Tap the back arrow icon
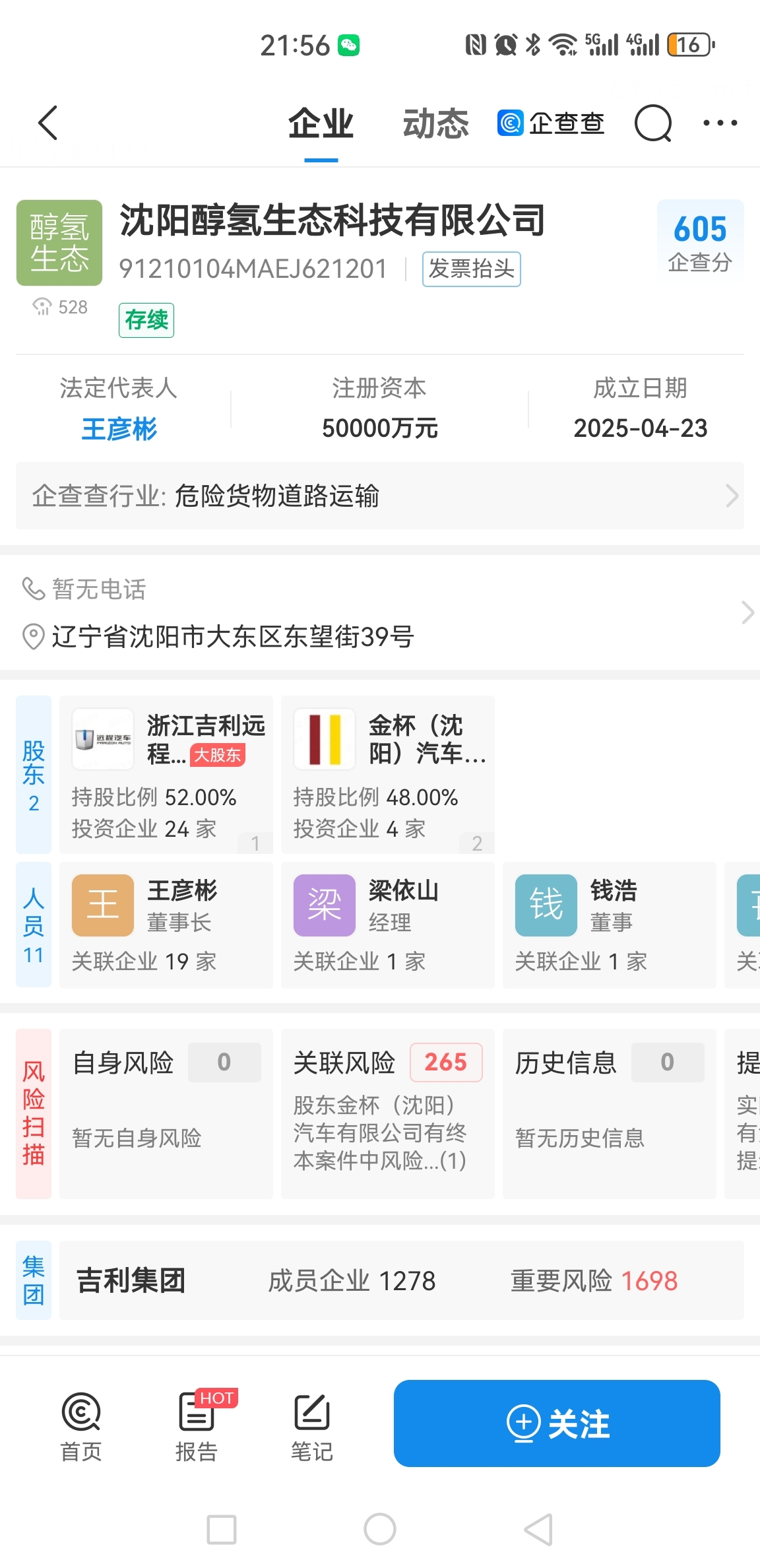Screen dimensions: 760x1568 click(x=48, y=123)
